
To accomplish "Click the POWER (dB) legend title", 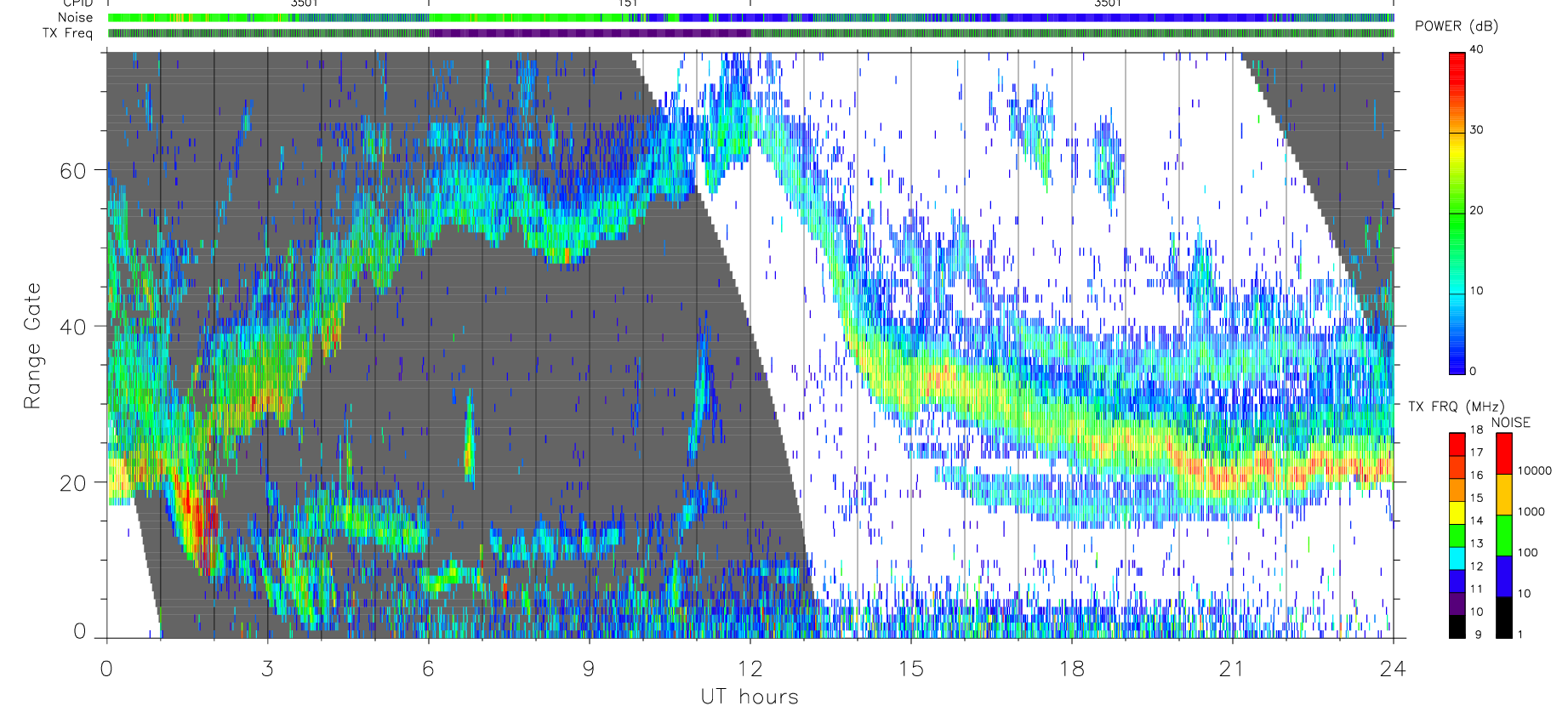I will [x=1457, y=26].
